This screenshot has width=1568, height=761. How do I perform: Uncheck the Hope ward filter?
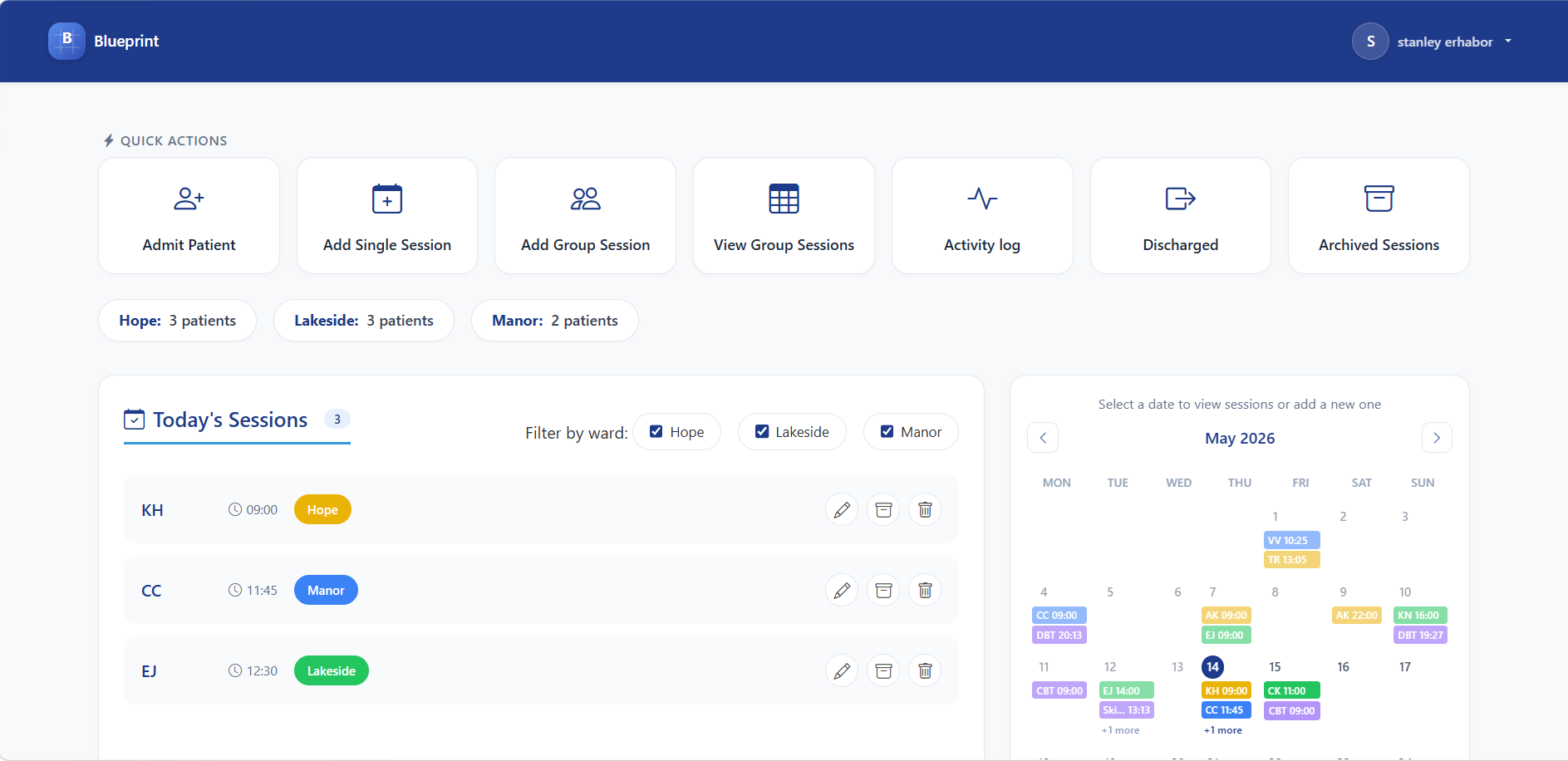656,431
